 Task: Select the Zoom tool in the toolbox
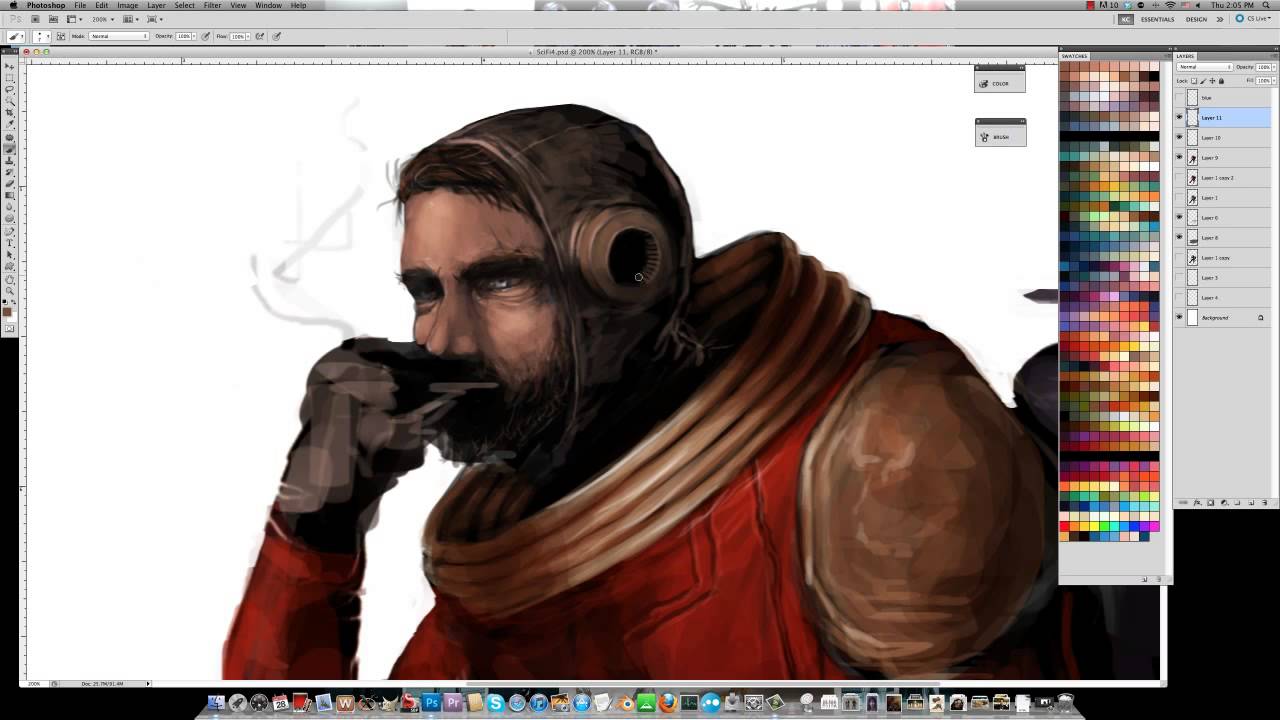tap(8, 291)
